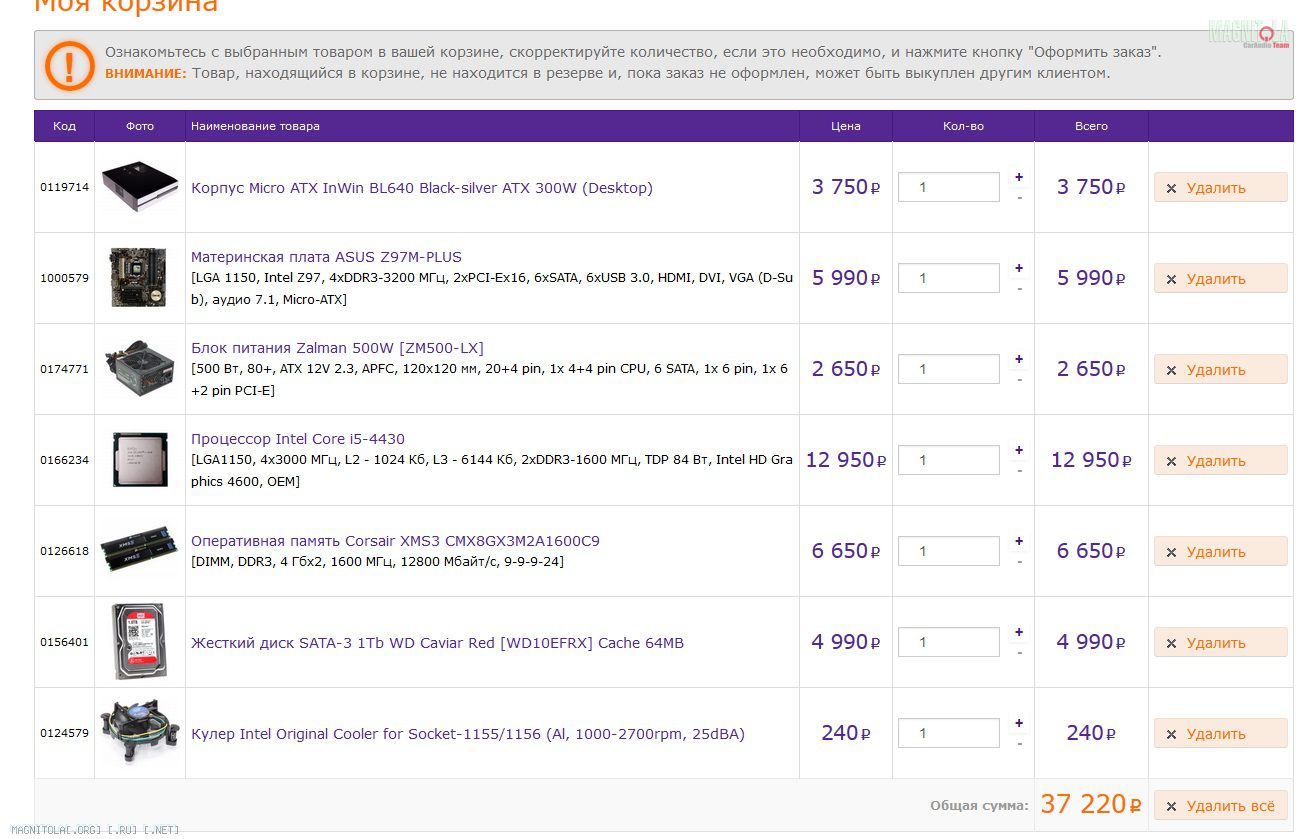The width and height of the screenshot is (1309, 839).
Task: Remove WD Caviar Red disk with Удалить
Action: pyautogui.click(x=1220, y=642)
